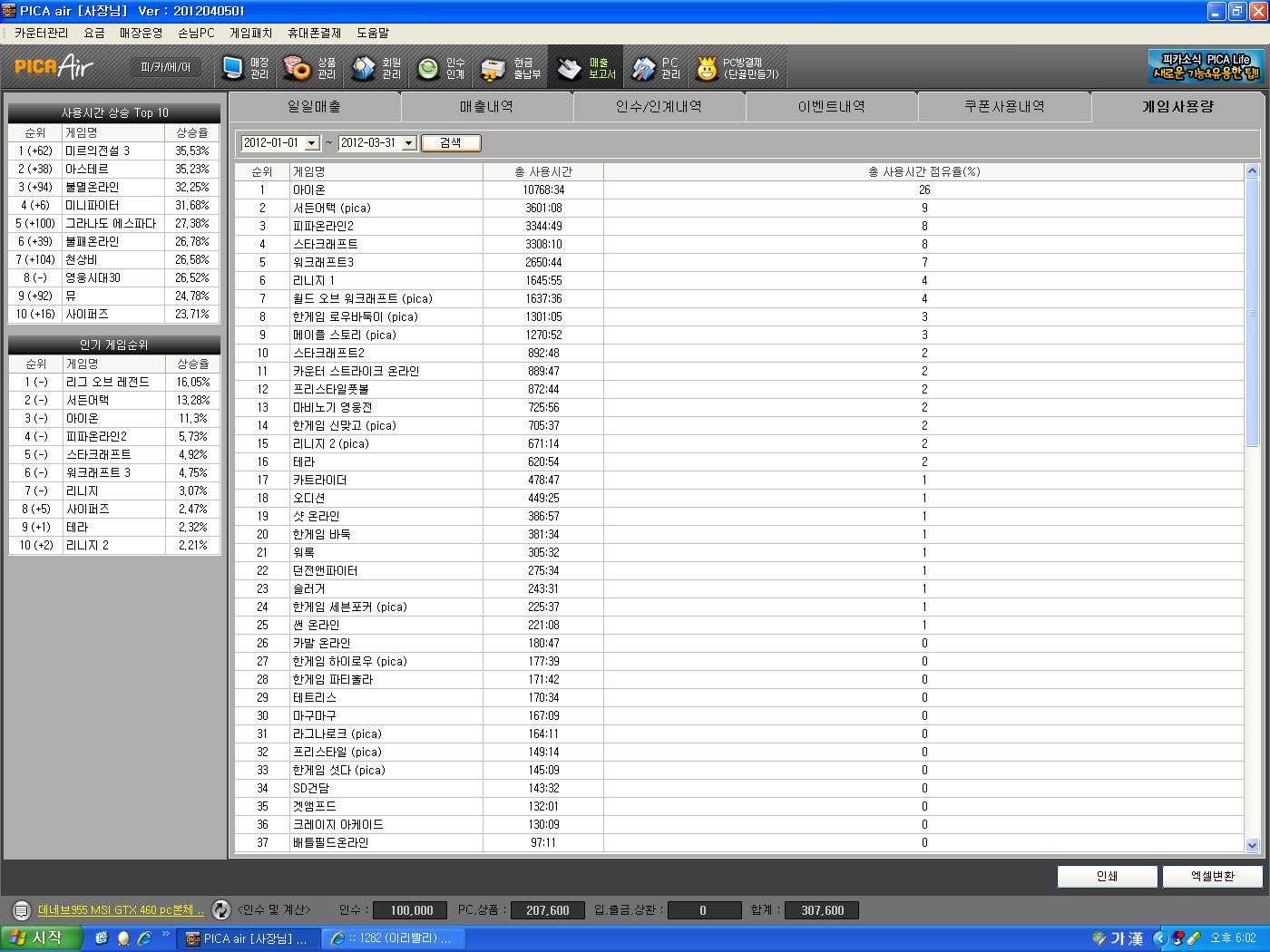Click the game list scrollbar up arrow
Viewport: 1270px width, 952px height.
[1253, 170]
